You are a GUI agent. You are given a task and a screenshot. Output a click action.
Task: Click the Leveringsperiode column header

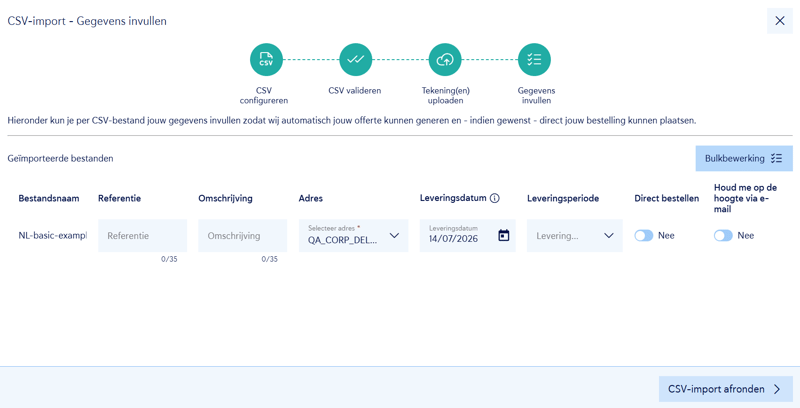tap(563, 198)
